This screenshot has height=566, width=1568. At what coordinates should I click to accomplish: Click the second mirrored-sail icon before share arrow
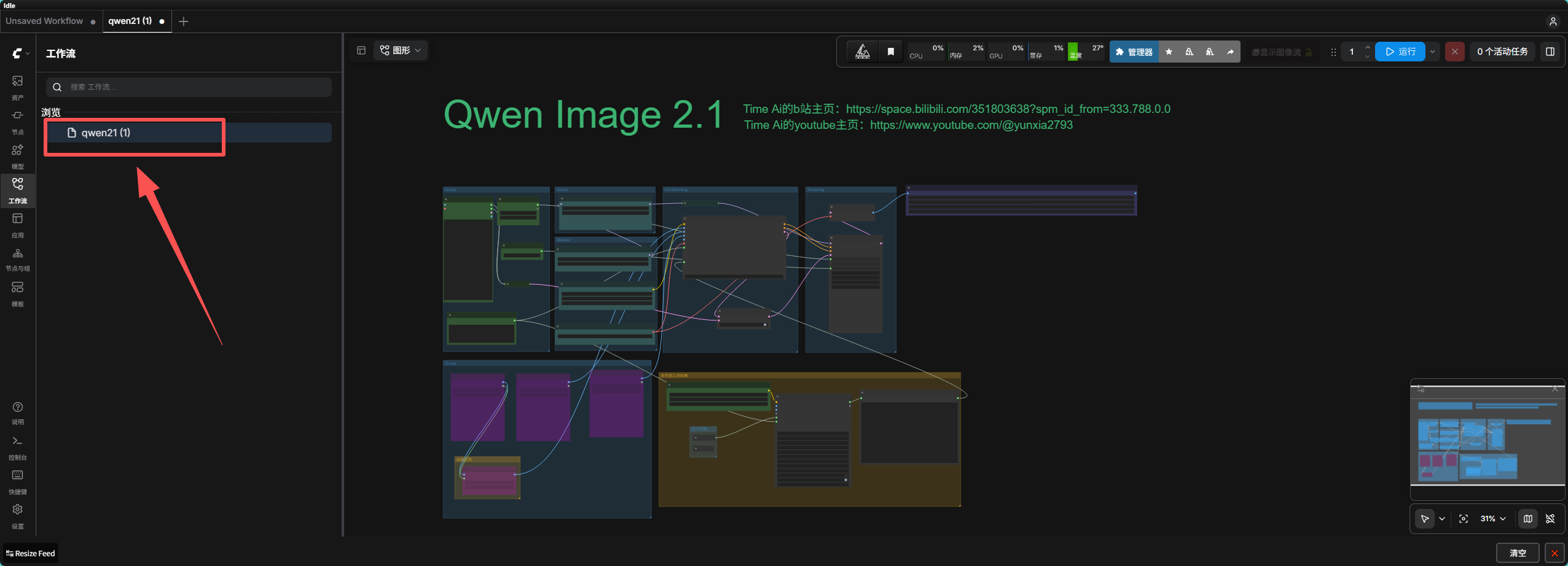pos(1210,52)
